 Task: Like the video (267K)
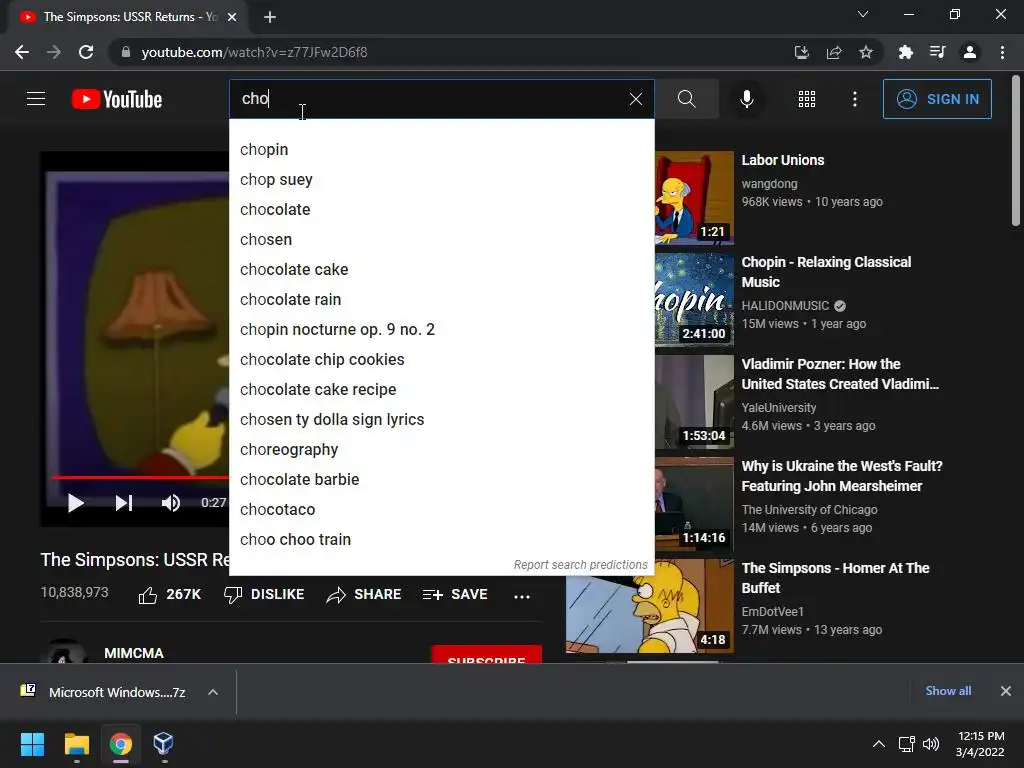pyautogui.click(x=170, y=595)
